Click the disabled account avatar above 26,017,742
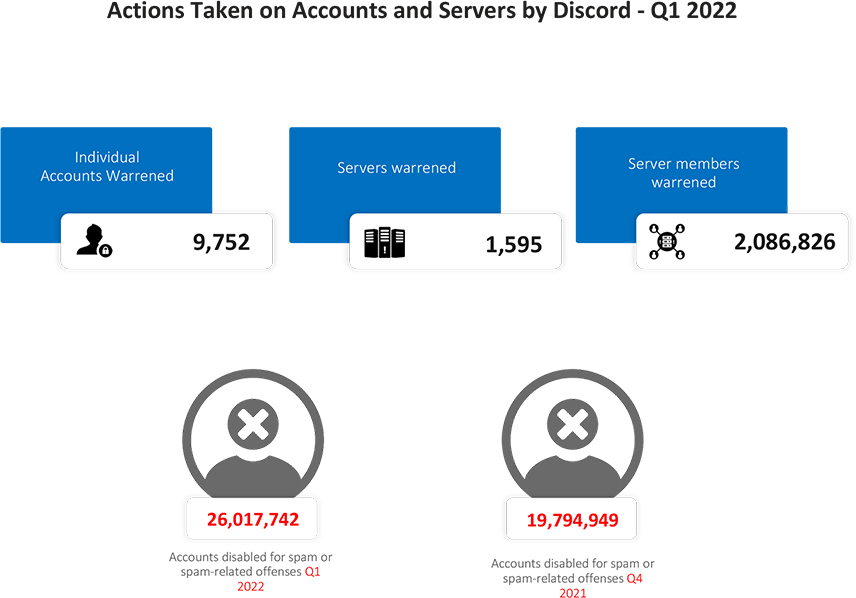The image size is (856, 598). (253, 434)
